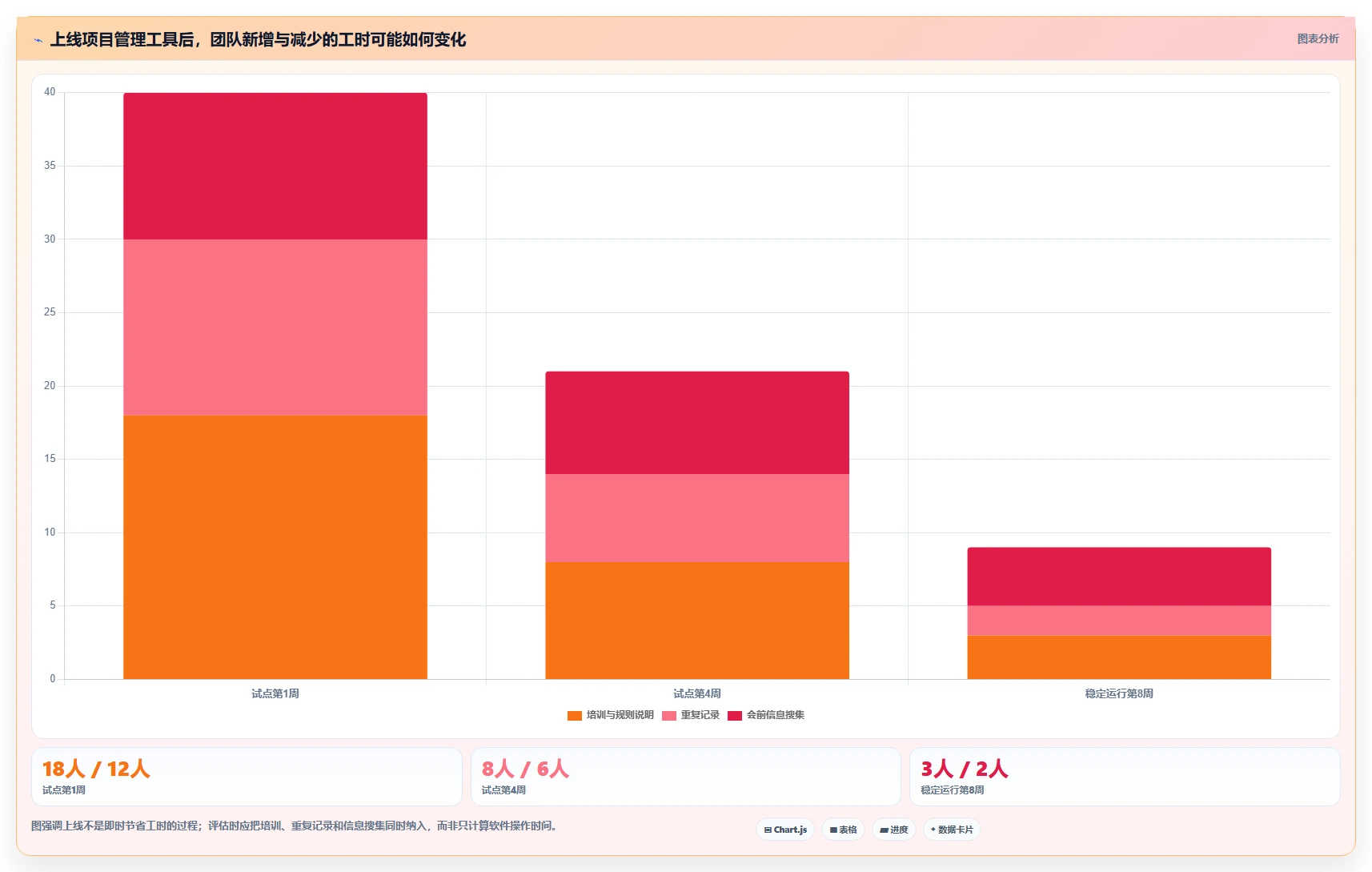This screenshot has height=872, width=1372.
Task: Click the red 会前信息搜集 segment of 试点第1周 bar
Action: (x=275, y=166)
